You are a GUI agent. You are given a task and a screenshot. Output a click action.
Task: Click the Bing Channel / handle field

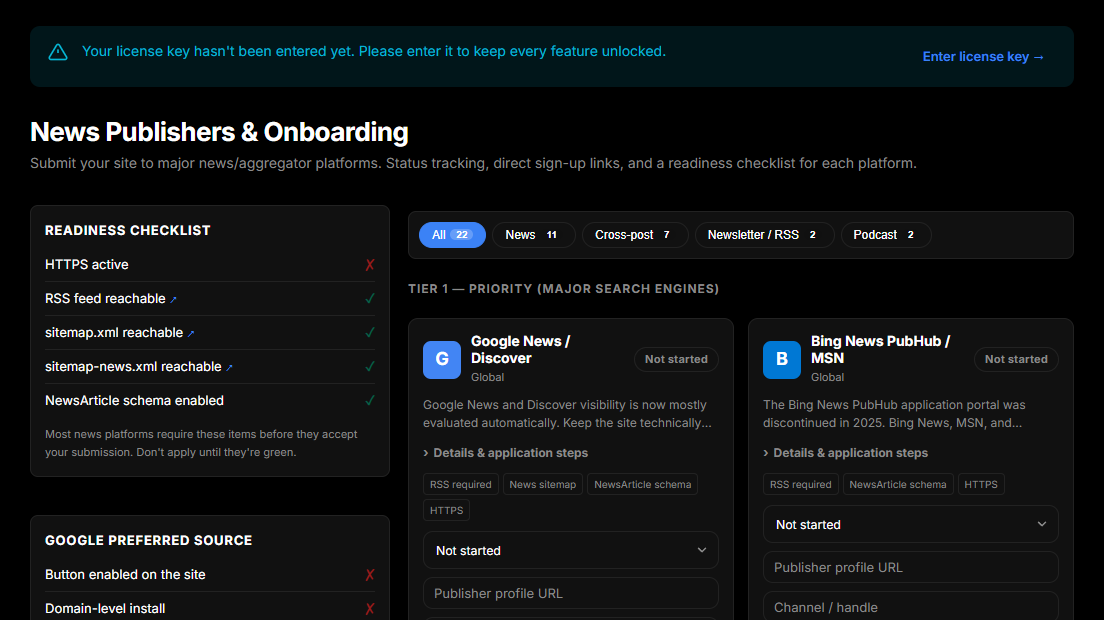pyautogui.click(x=910, y=607)
